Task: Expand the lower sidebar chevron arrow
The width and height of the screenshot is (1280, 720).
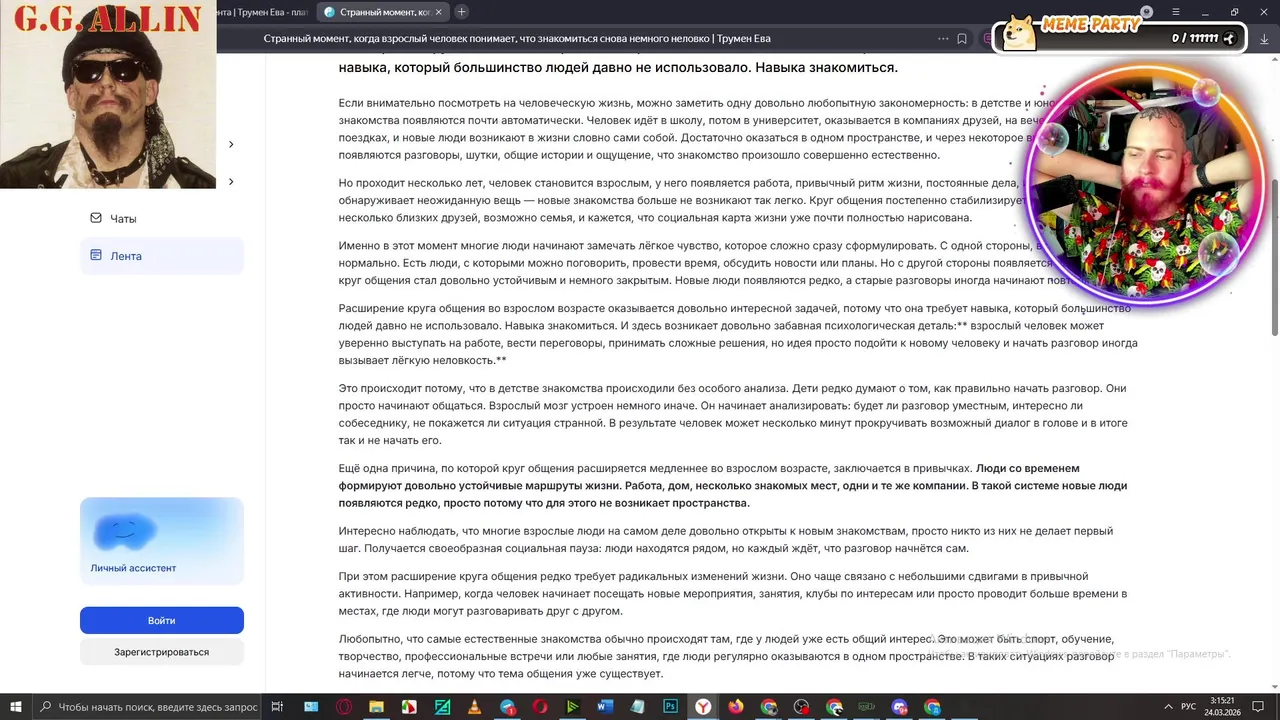Action: pos(231,182)
